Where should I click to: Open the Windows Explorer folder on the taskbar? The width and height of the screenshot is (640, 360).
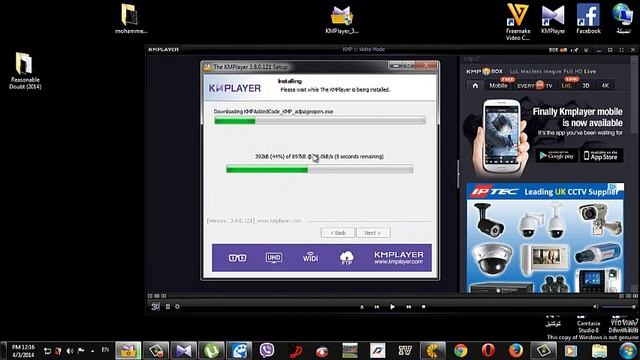[600, 351]
